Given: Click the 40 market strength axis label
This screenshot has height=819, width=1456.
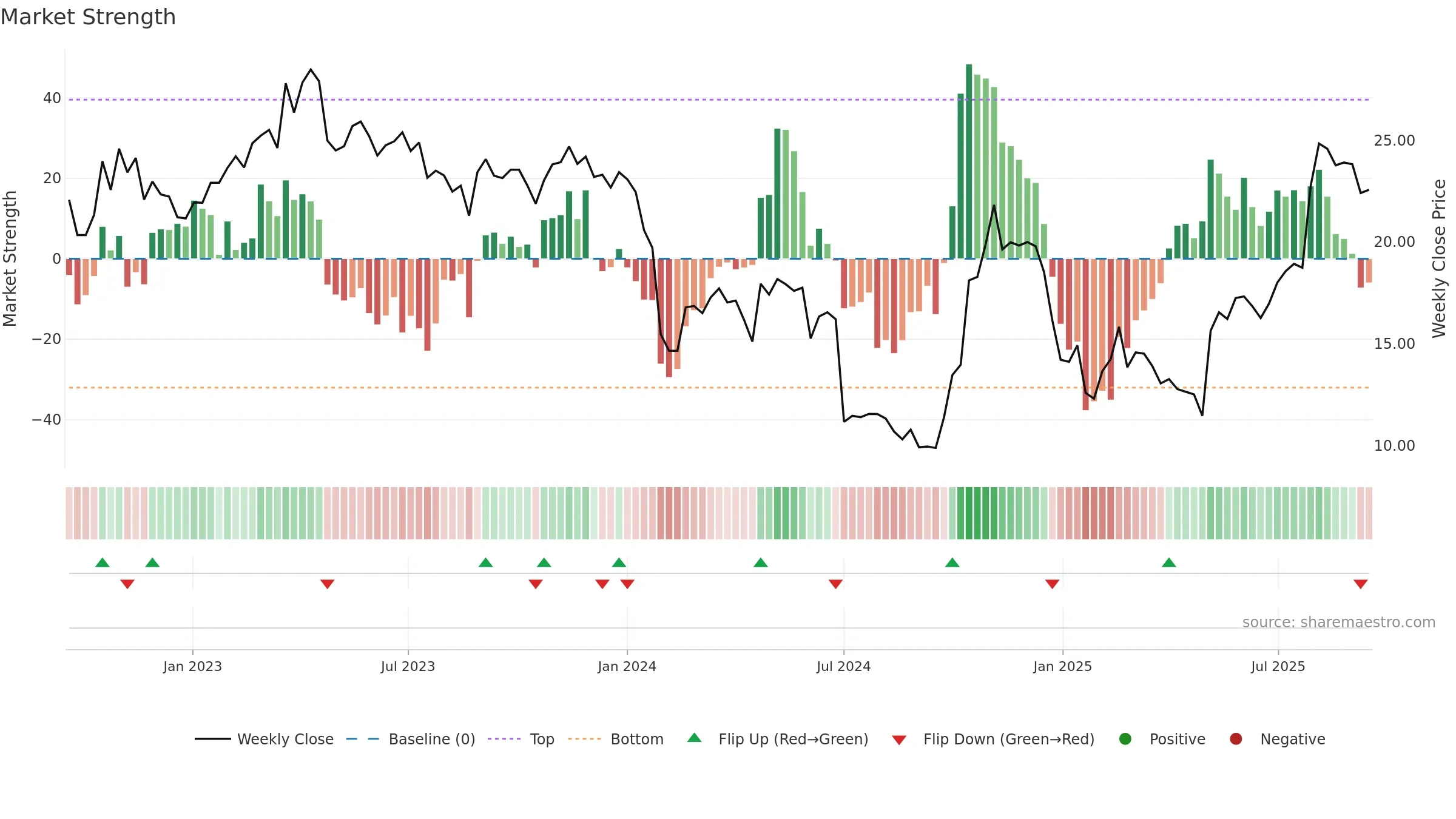Looking at the screenshot, I should (x=52, y=98).
